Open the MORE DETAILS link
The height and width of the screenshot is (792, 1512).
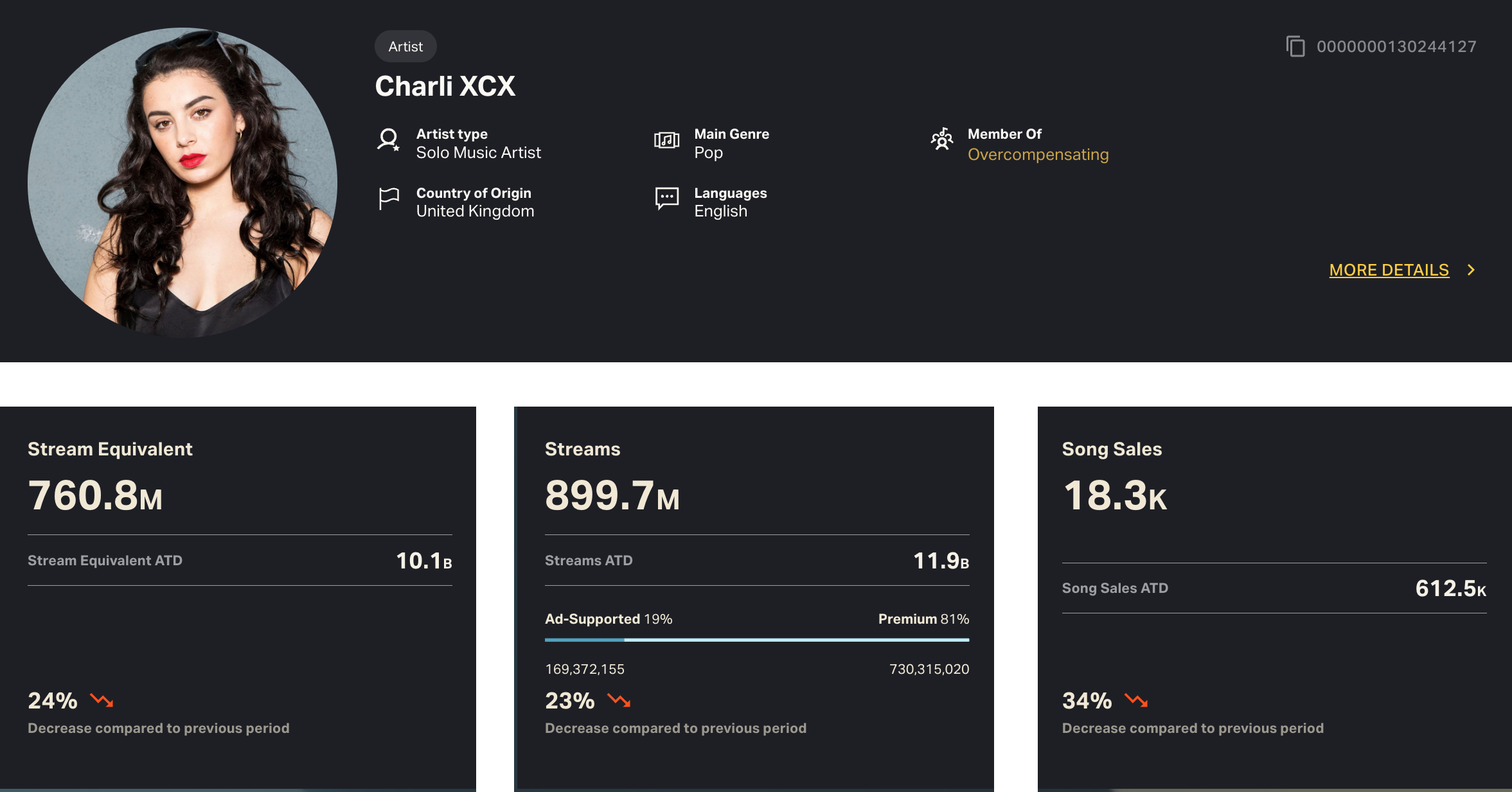(1389, 270)
